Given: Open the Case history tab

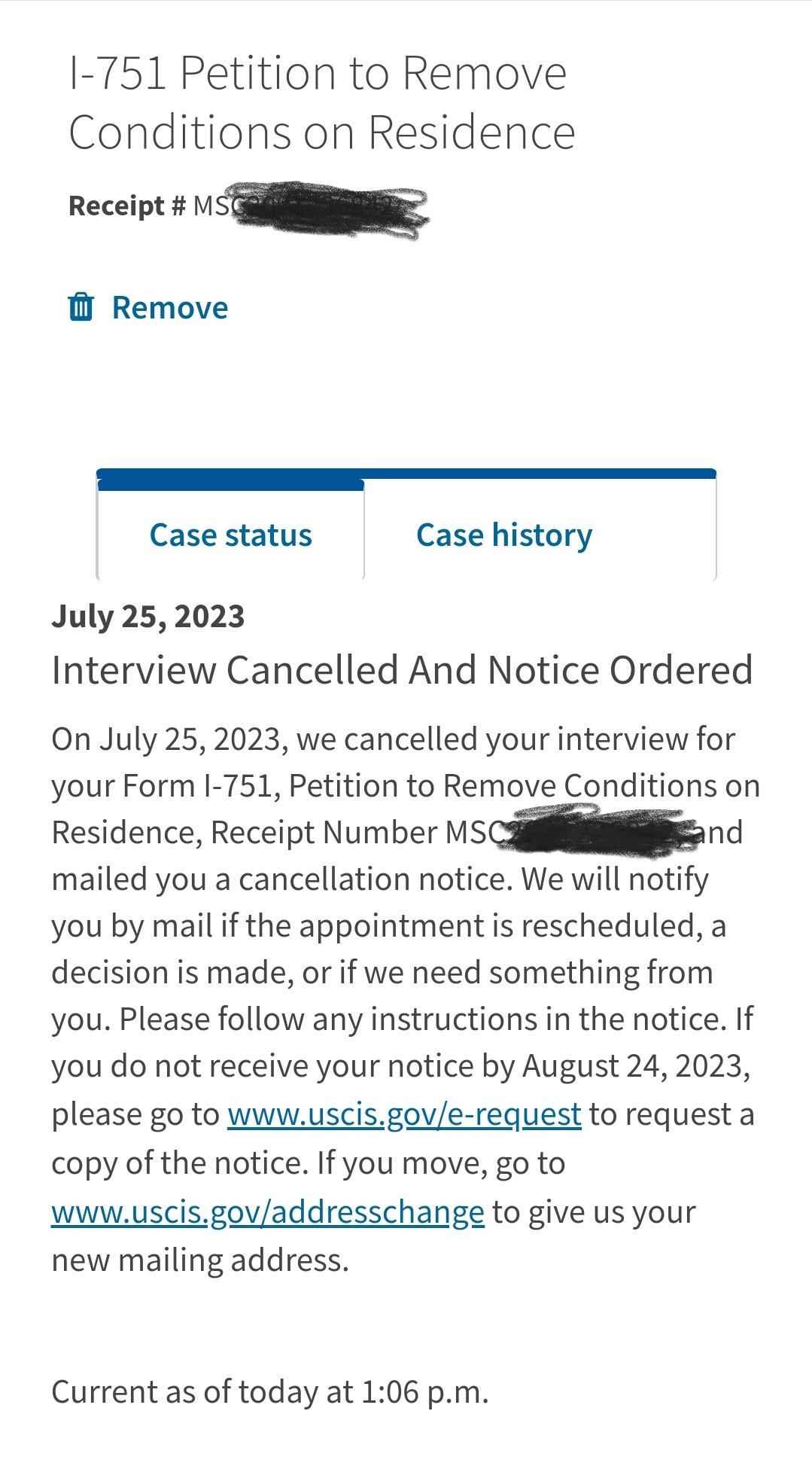Looking at the screenshot, I should pyautogui.click(x=504, y=535).
